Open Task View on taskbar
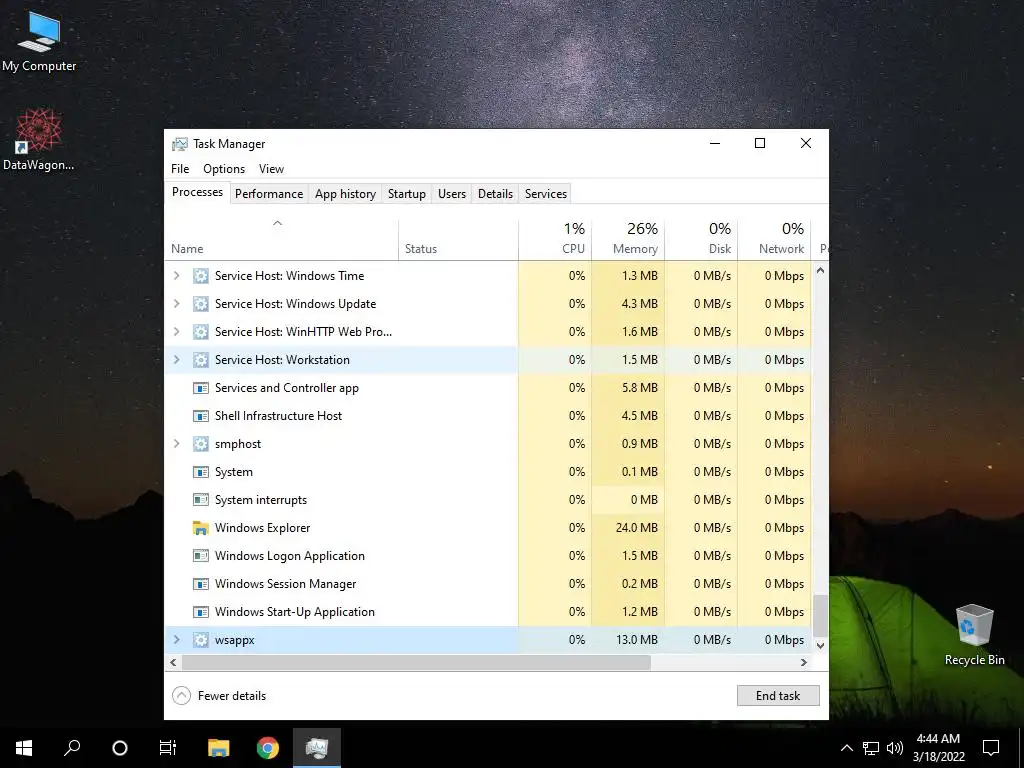Image resolution: width=1024 pixels, height=768 pixels. [168, 748]
